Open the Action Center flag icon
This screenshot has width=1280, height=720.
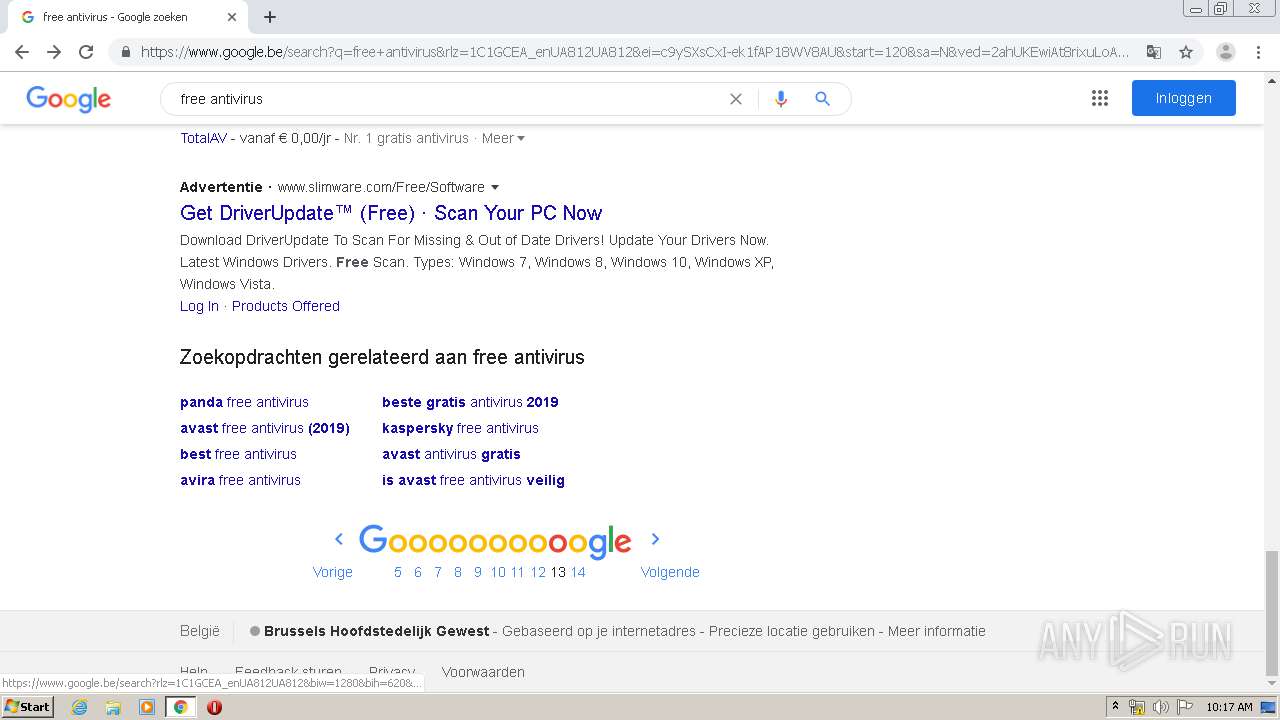click(1183, 707)
